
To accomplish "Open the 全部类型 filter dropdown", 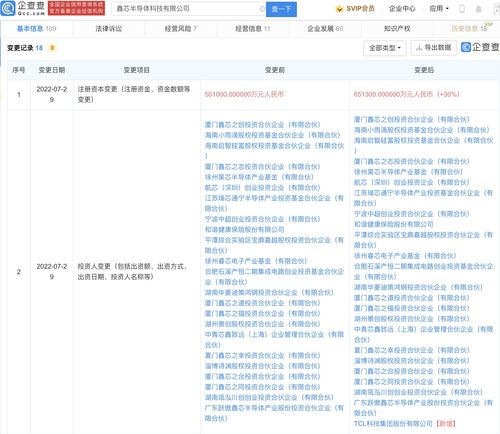I will [384, 48].
